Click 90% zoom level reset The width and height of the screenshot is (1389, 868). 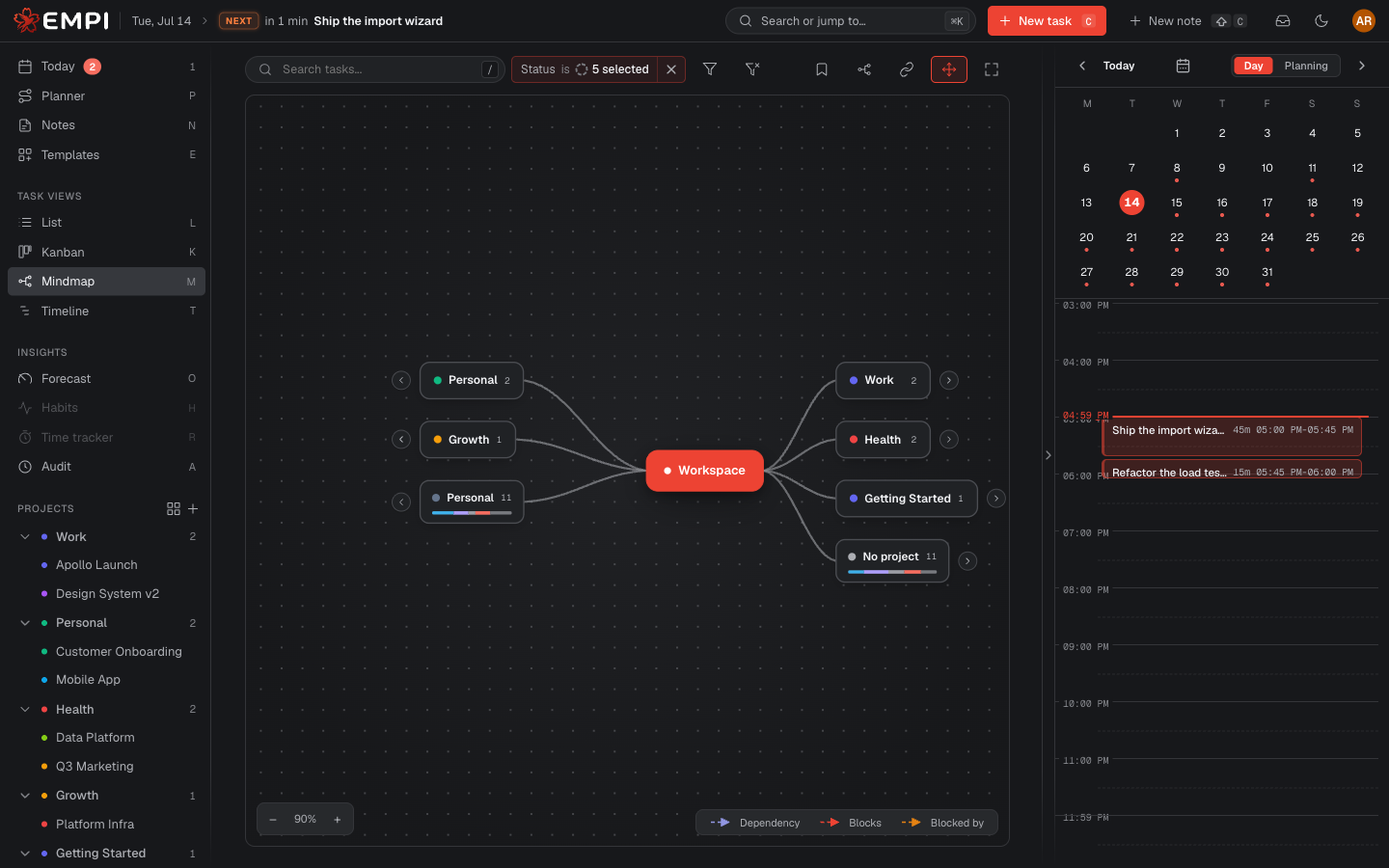305,819
